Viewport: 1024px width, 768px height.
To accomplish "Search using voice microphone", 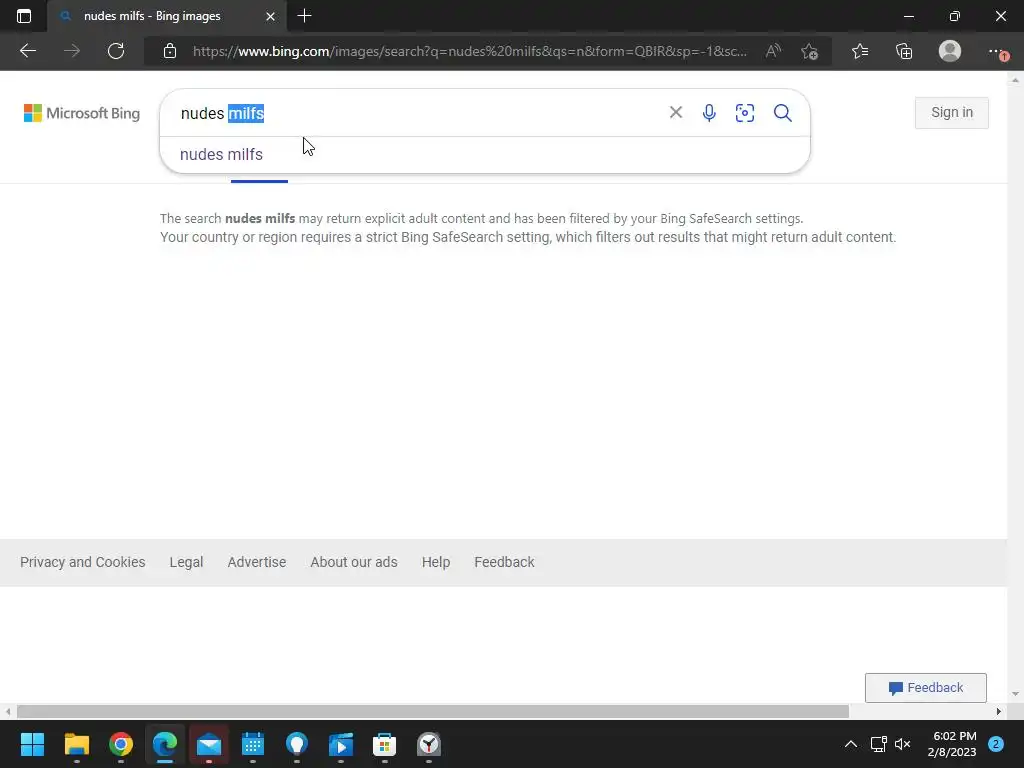I will pyautogui.click(x=709, y=113).
